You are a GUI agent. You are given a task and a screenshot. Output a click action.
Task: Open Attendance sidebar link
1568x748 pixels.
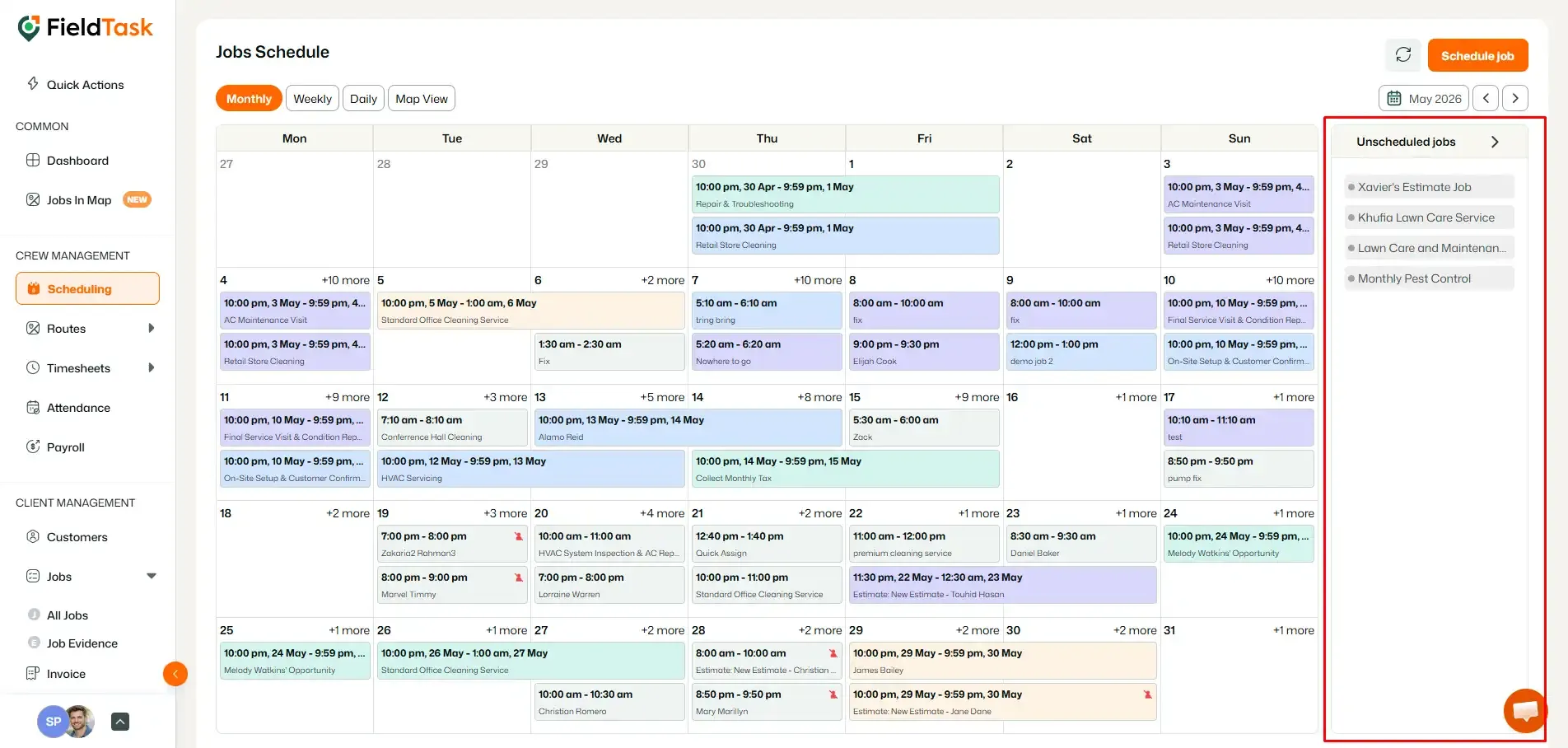[x=78, y=407]
